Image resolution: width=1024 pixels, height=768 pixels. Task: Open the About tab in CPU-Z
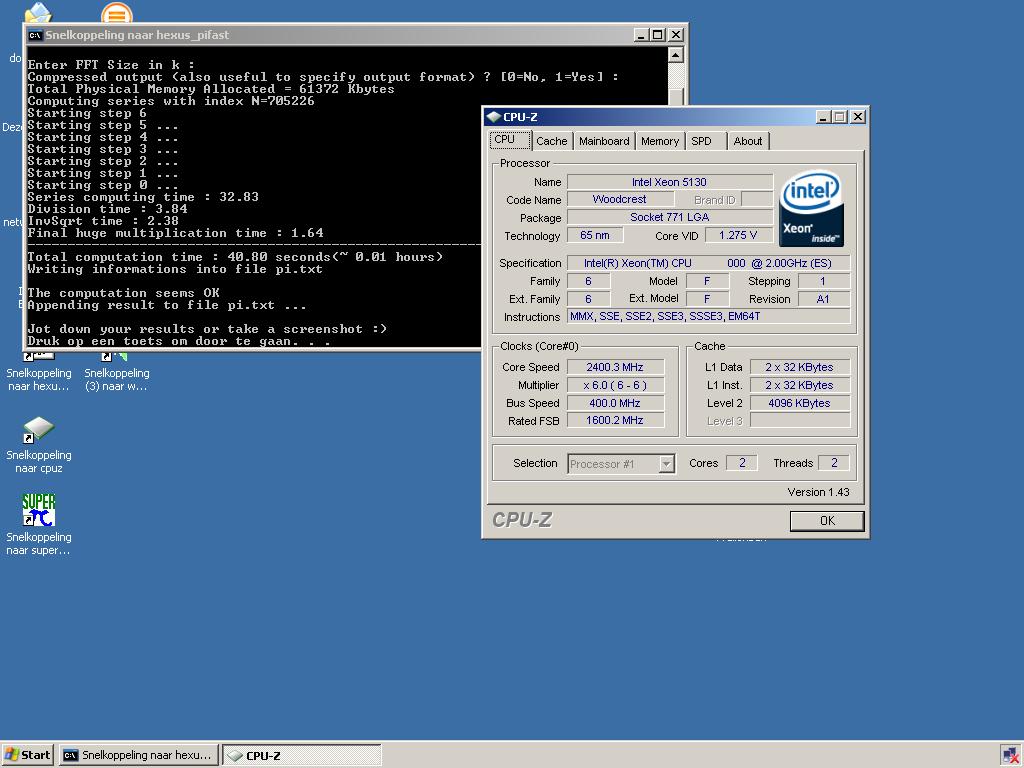[x=748, y=141]
